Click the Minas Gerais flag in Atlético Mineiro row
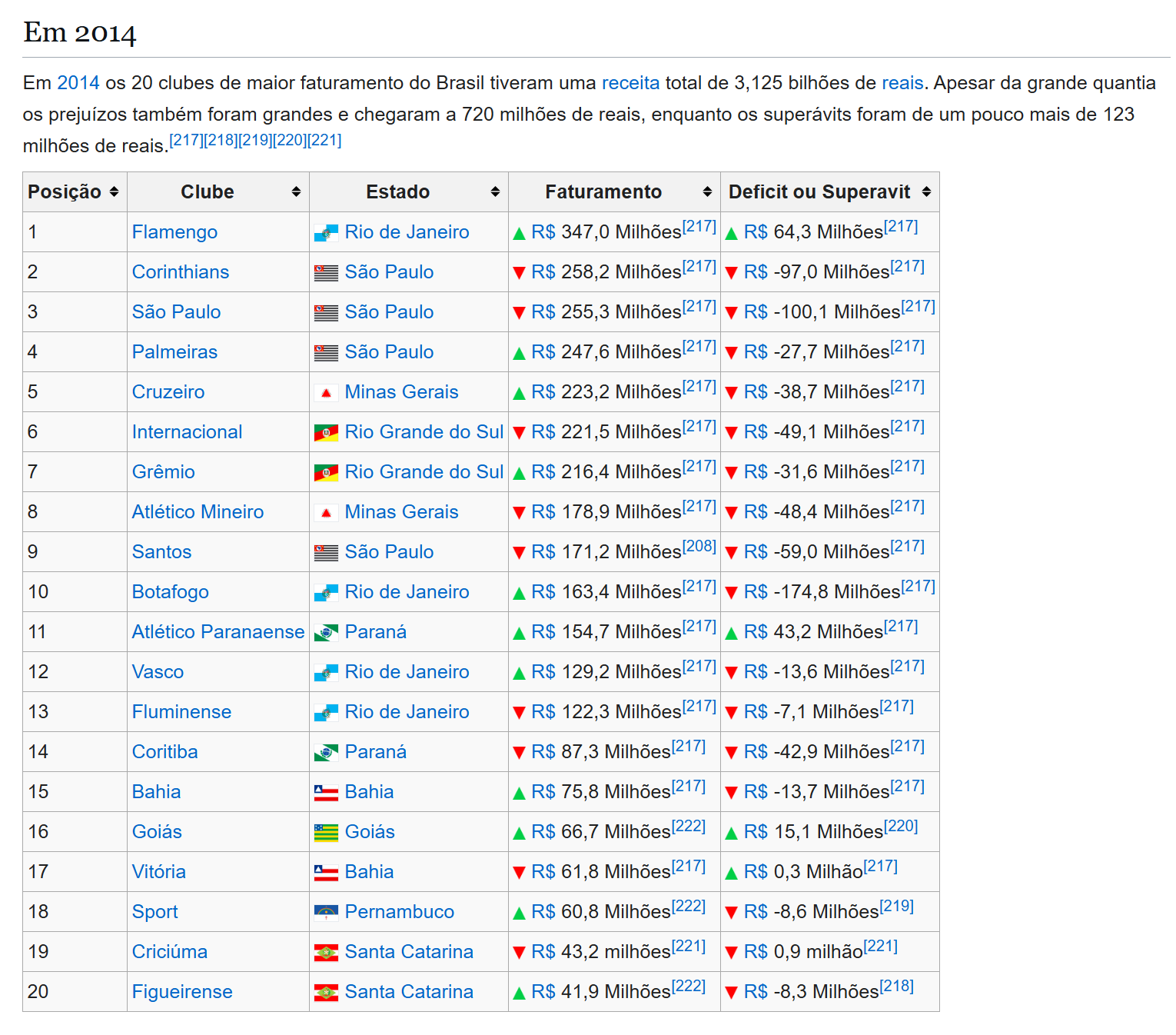Image resolution: width=1176 pixels, height=1035 pixels. (326, 513)
